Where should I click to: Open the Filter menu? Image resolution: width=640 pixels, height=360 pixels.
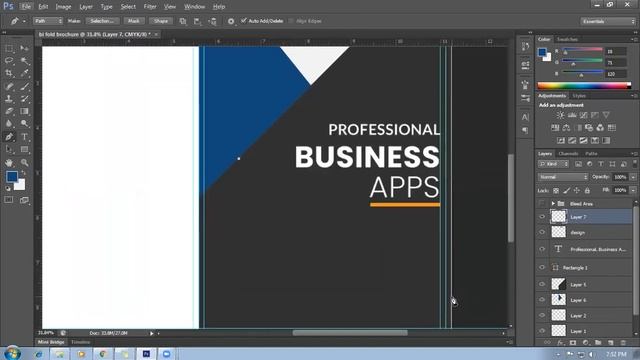click(150, 7)
